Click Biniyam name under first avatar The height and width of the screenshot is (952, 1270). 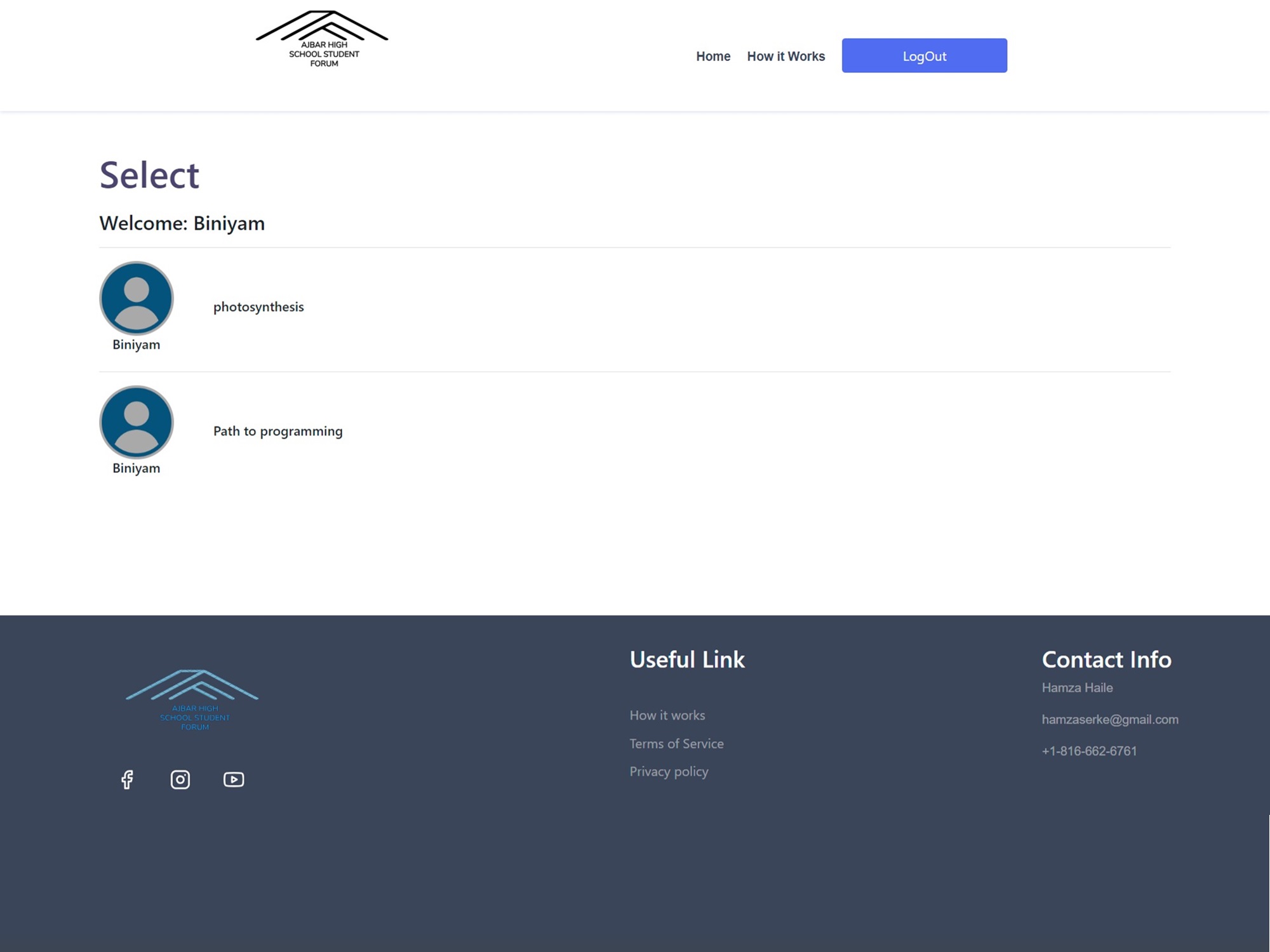coord(137,345)
